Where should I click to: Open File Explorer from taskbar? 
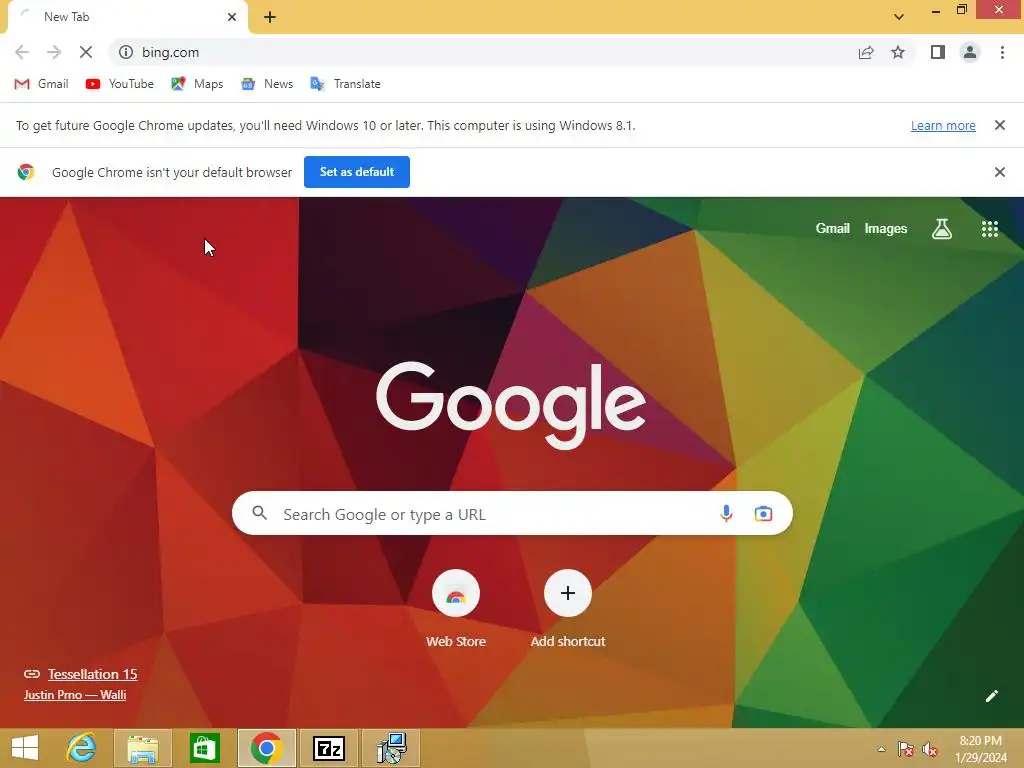click(143, 748)
